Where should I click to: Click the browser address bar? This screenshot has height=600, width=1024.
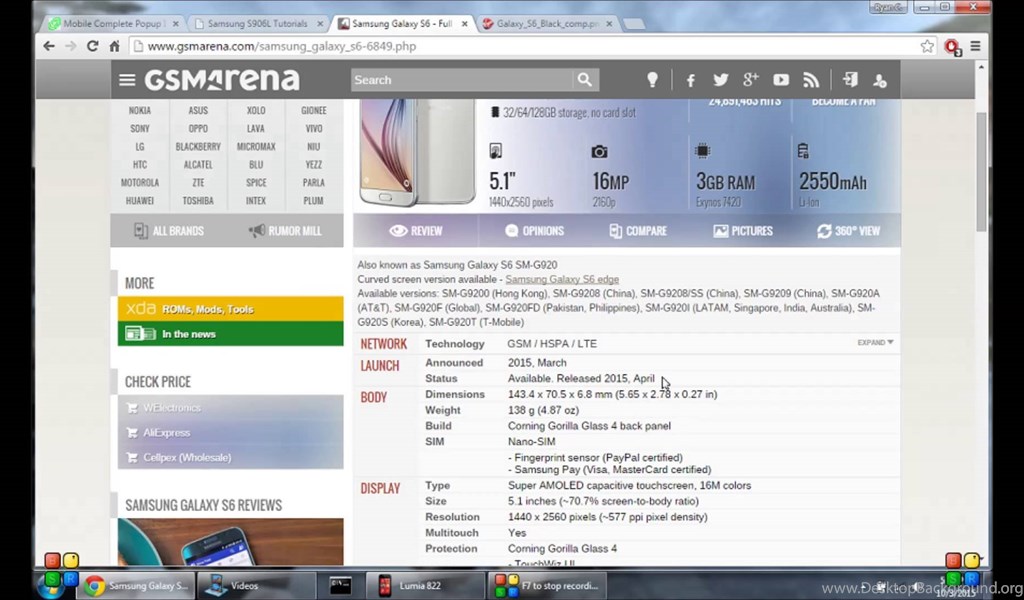click(522, 46)
